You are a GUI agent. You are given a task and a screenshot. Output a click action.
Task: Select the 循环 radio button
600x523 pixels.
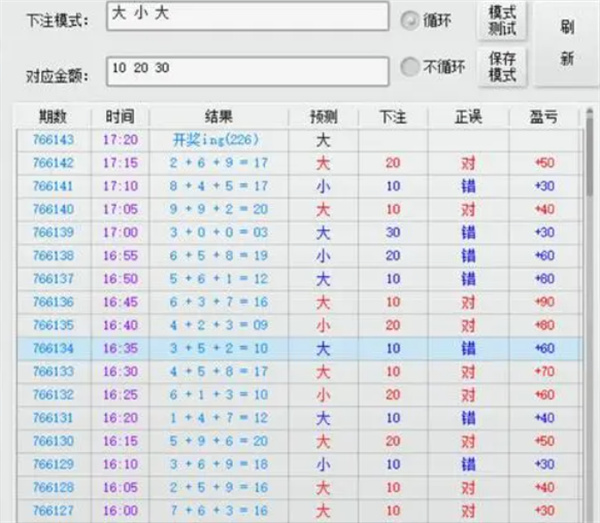click(x=410, y=21)
